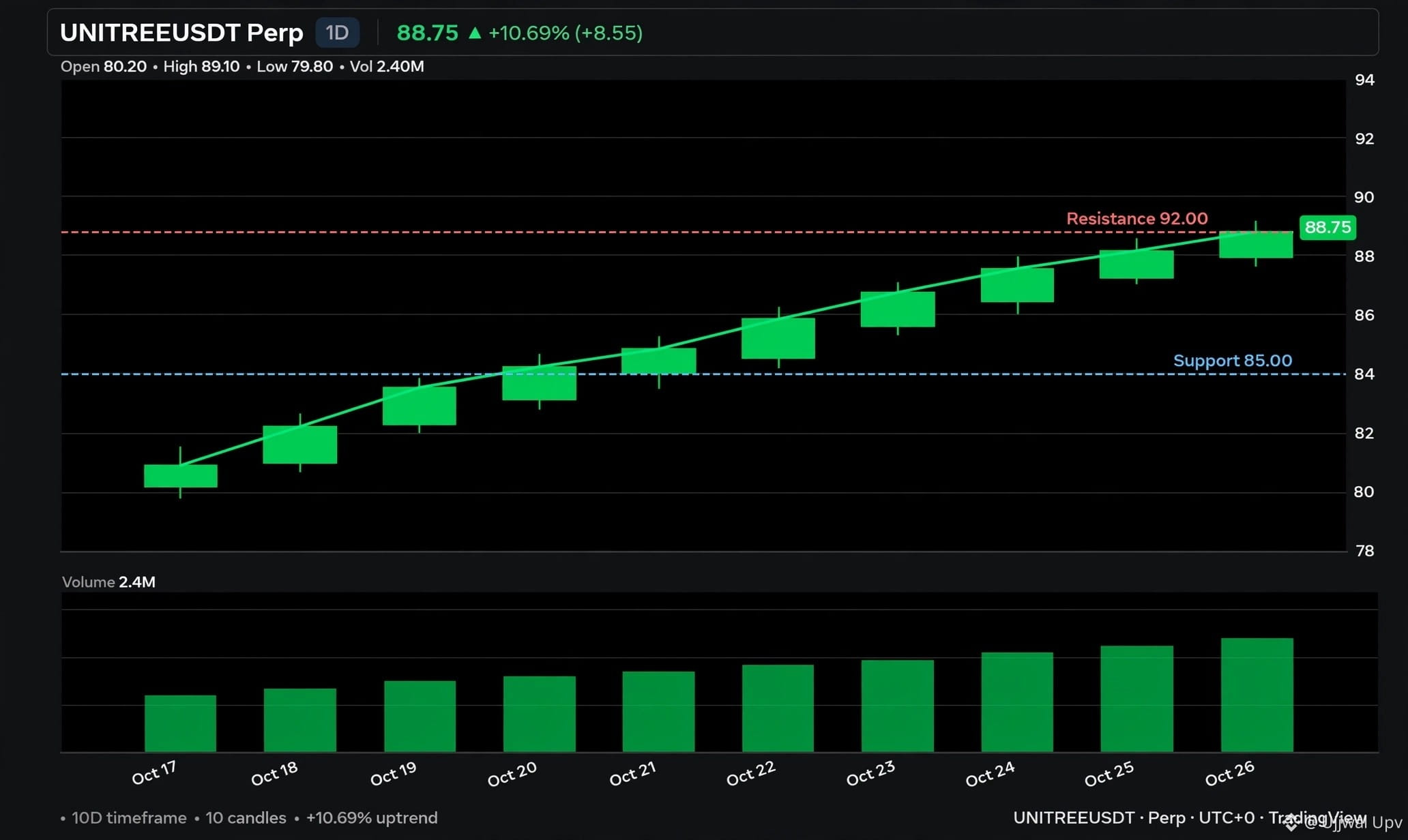Click the Oct 20 volume bar
Screen dimensions: 1408x840
pyautogui.click(x=540, y=714)
